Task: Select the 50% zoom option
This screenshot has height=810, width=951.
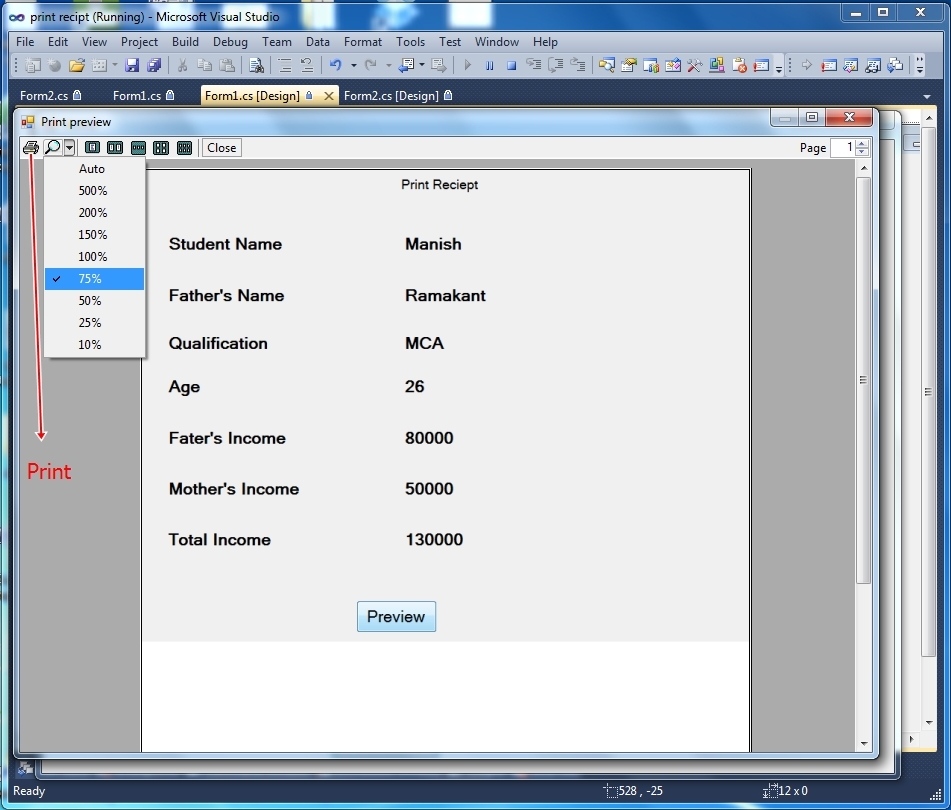Action: 90,300
